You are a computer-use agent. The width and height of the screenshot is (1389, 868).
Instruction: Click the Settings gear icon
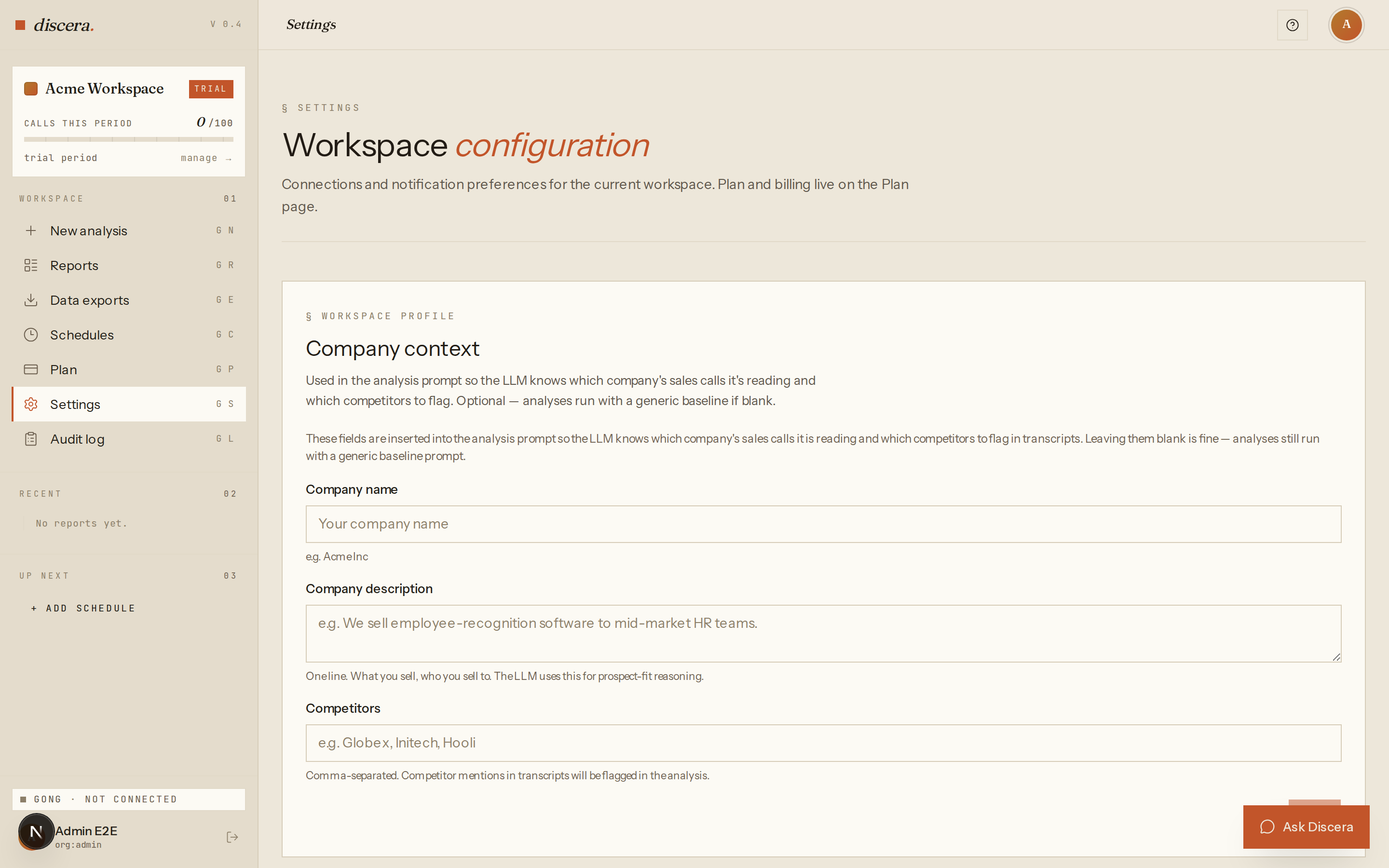pos(31,404)
